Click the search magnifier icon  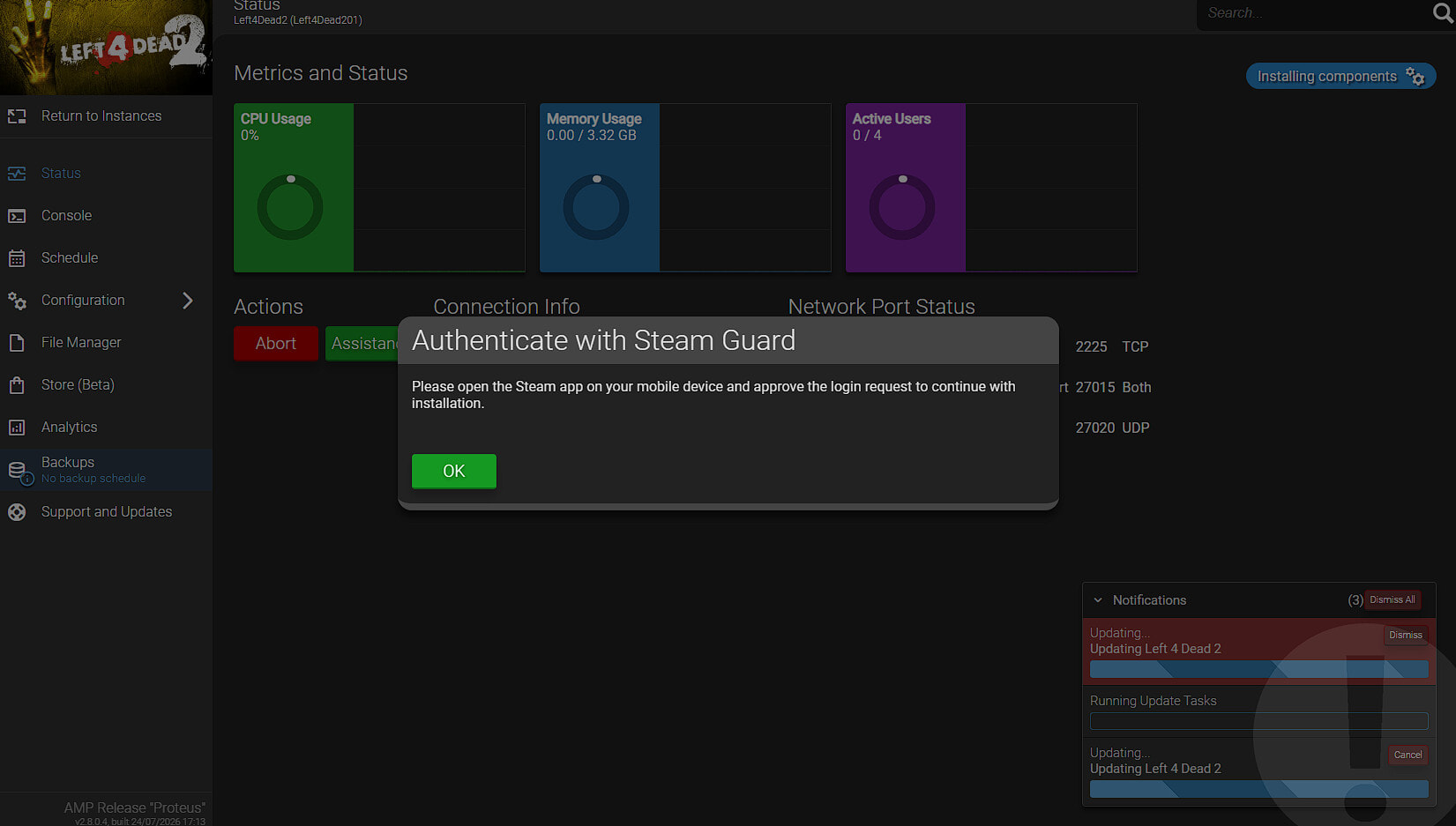(1443, 13)
